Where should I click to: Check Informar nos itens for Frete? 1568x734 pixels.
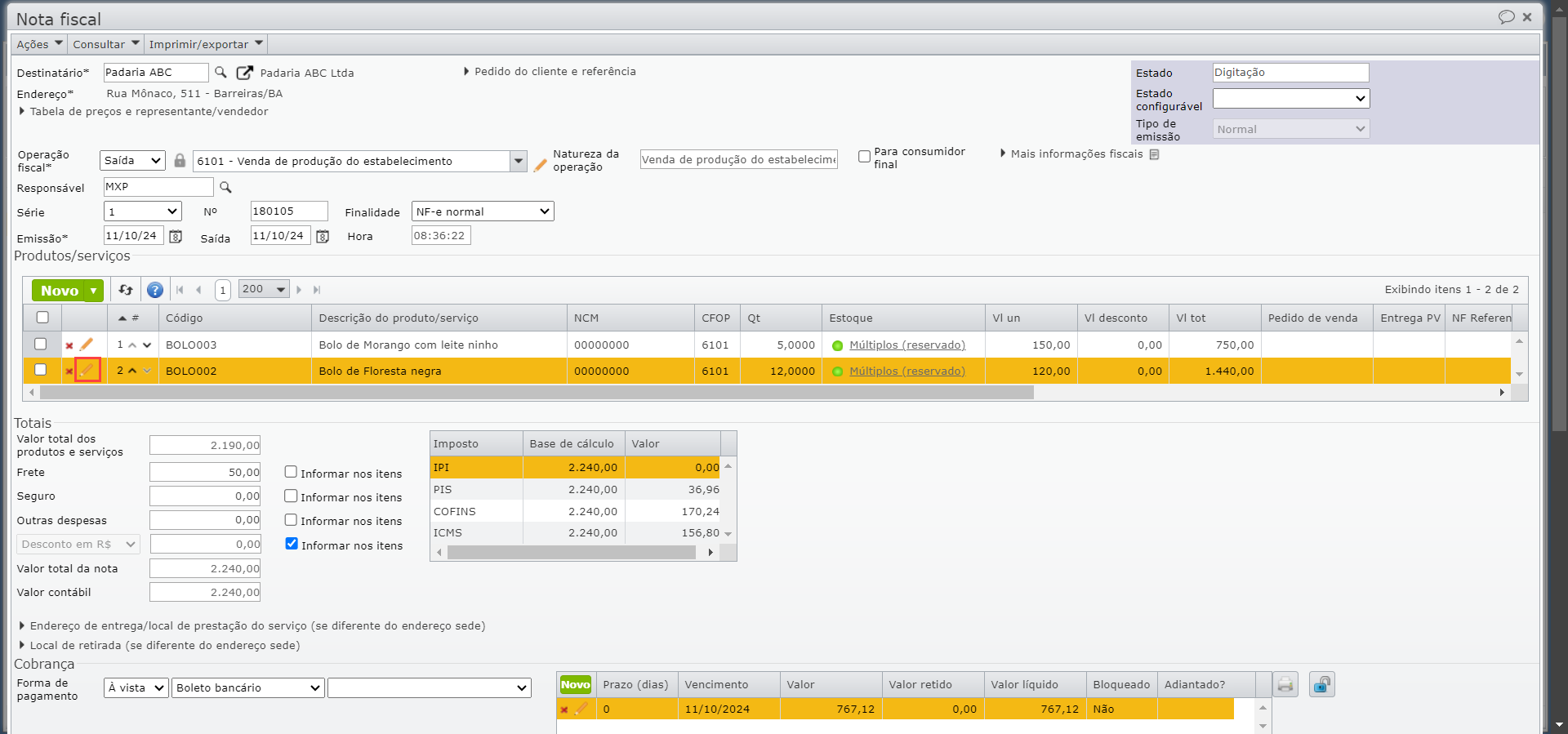pyautogui.click(x=291, y=472)
